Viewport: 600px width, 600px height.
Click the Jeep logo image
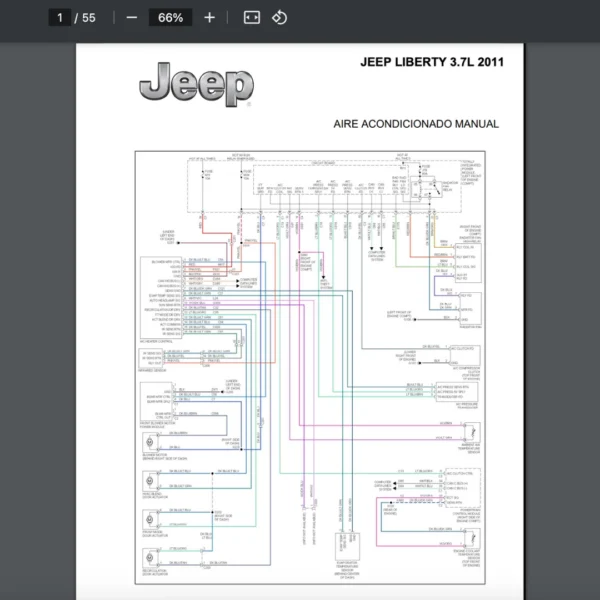click(x=196, y=85)
